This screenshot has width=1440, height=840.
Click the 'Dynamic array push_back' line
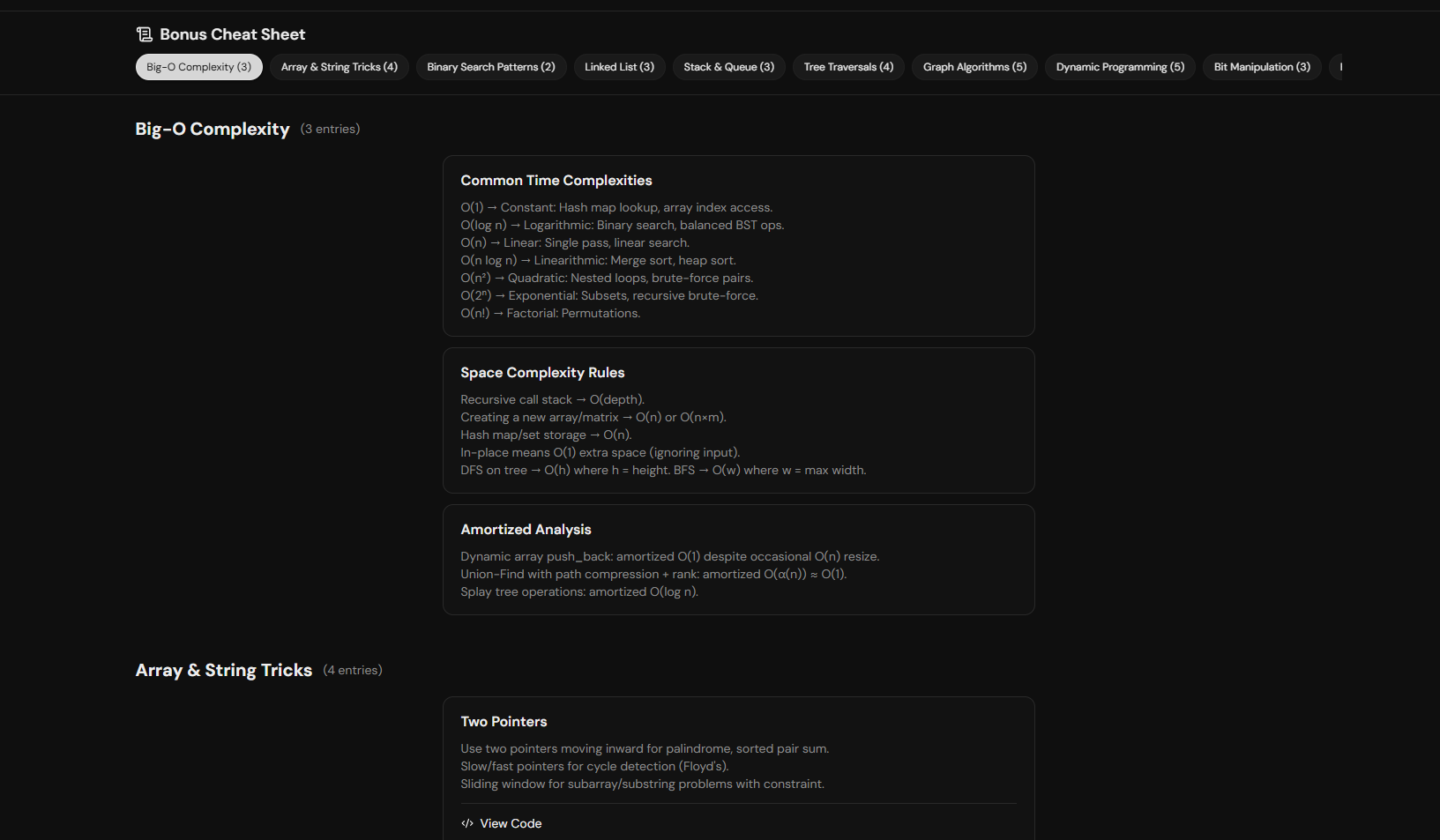pos(670,557)
